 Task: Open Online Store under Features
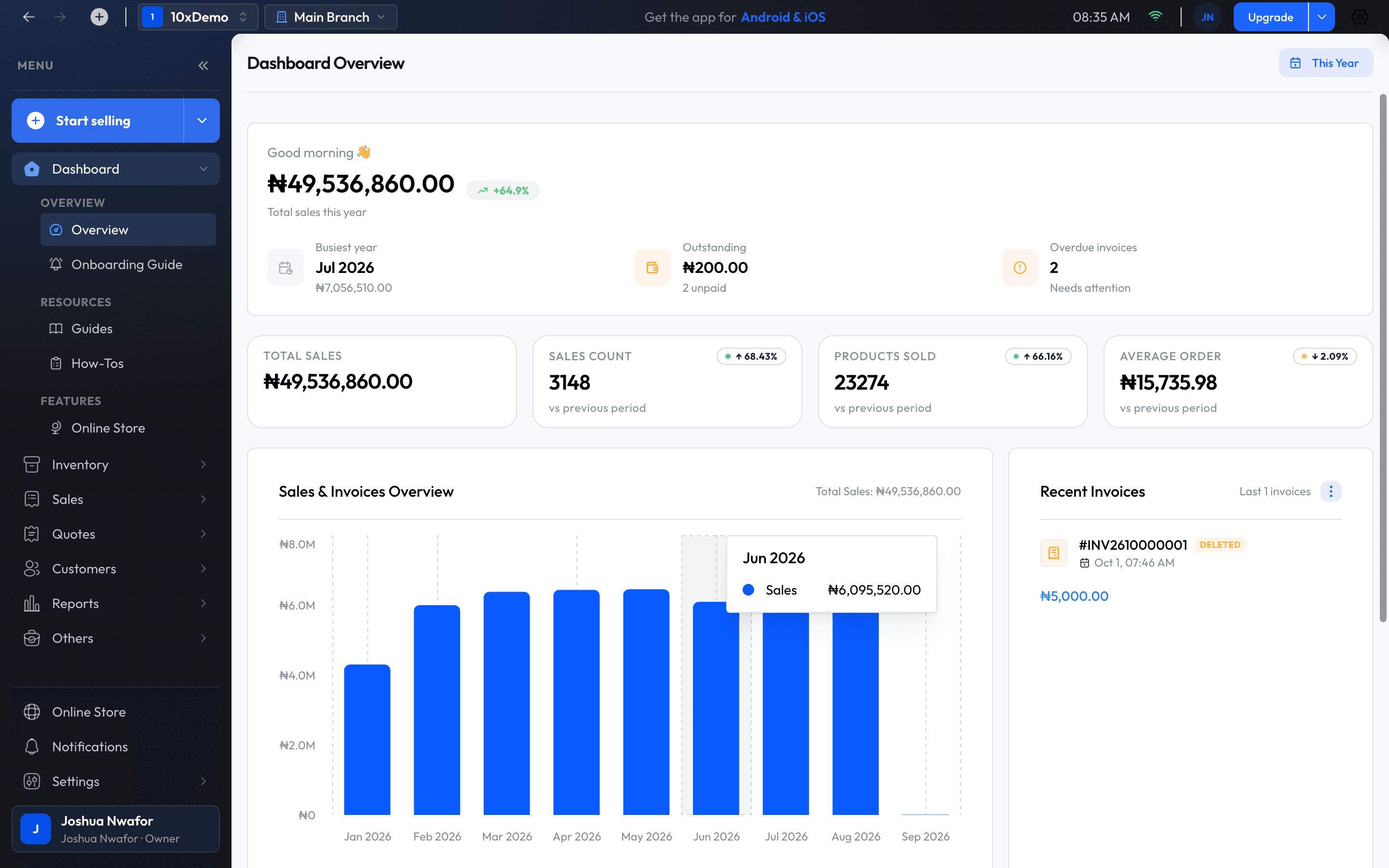[128, 428]
